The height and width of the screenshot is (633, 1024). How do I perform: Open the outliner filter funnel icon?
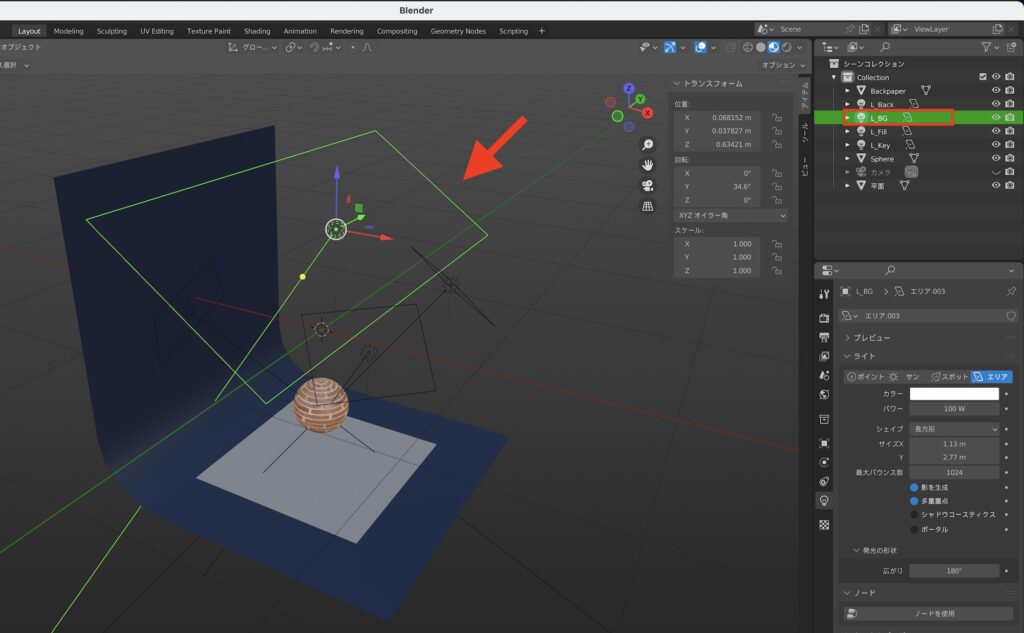click(988, 47)
